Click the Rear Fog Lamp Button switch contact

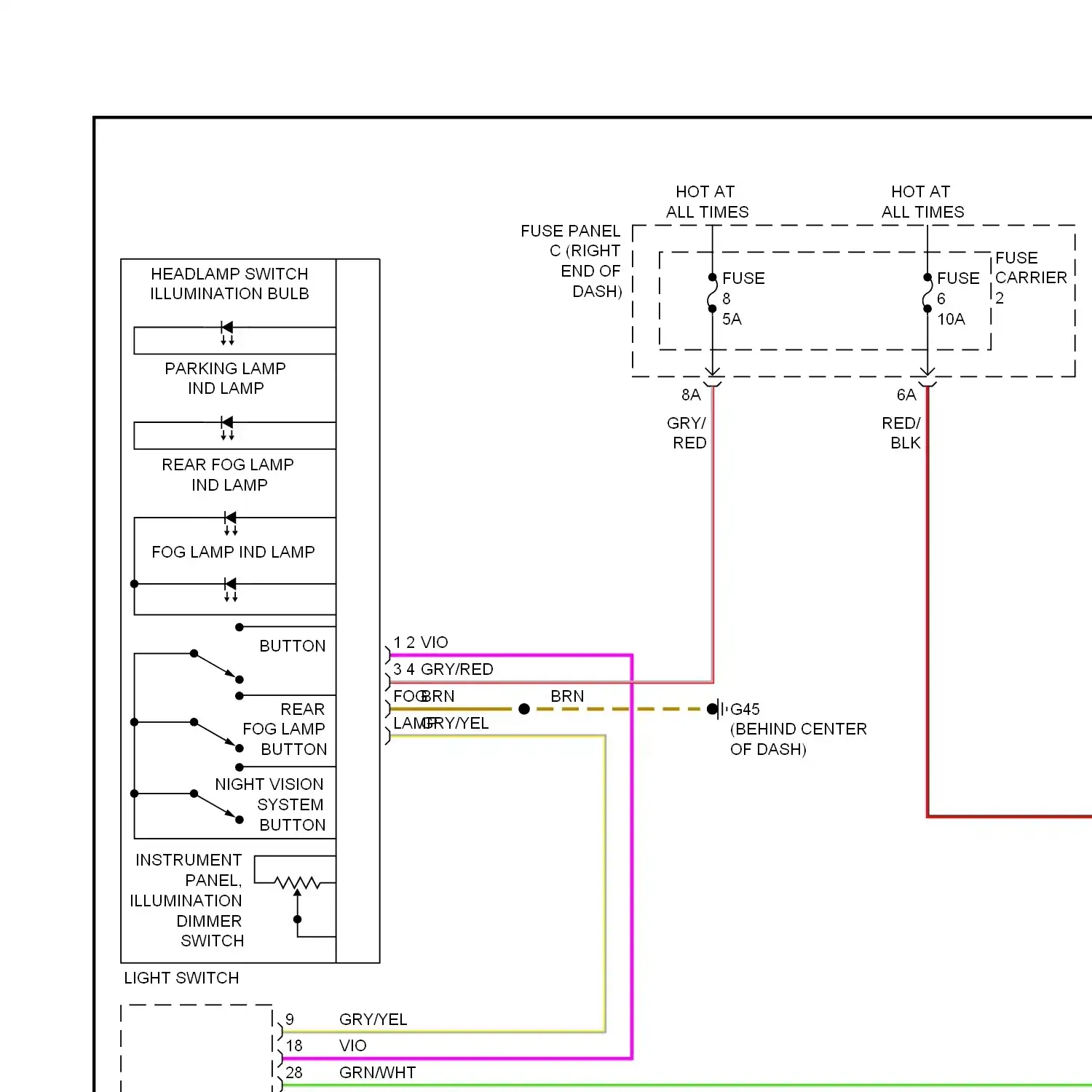tap(217, 735)
